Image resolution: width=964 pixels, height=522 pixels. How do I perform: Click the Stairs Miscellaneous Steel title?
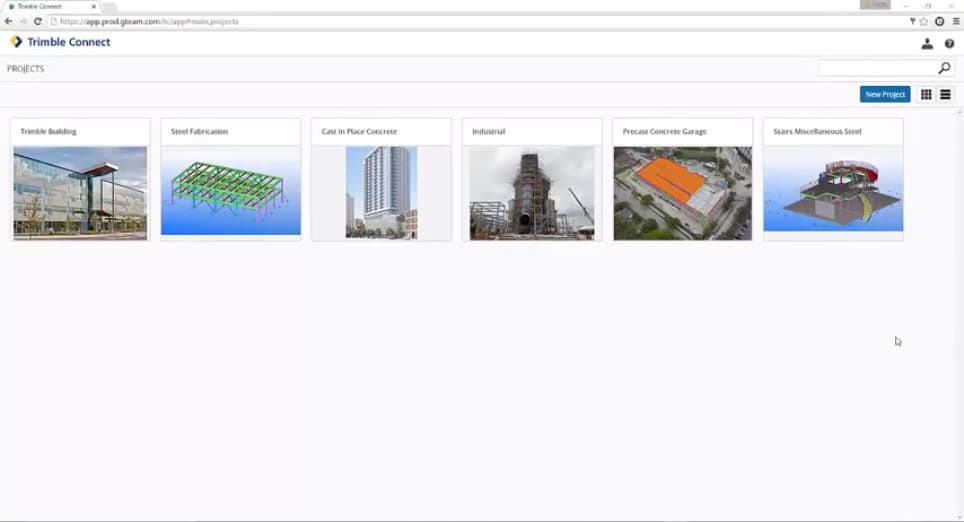[817, 132]
